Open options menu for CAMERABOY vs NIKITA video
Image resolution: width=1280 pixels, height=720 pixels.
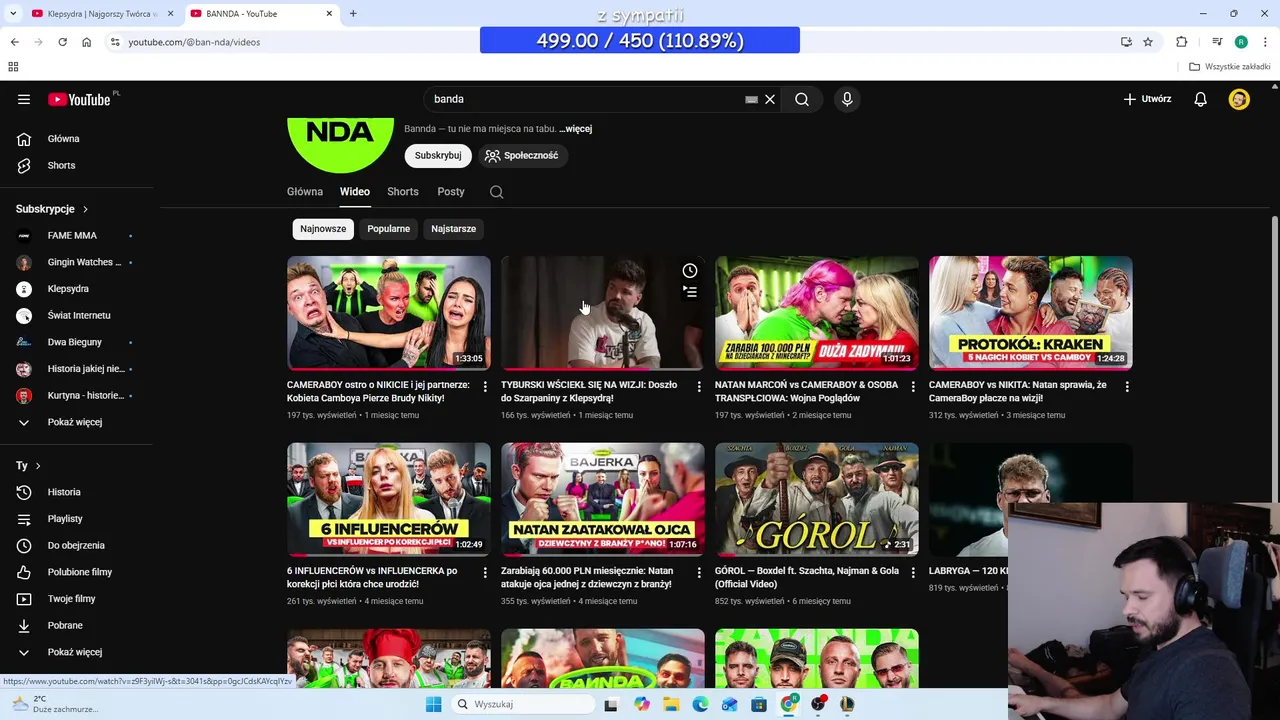[1127, 386]
